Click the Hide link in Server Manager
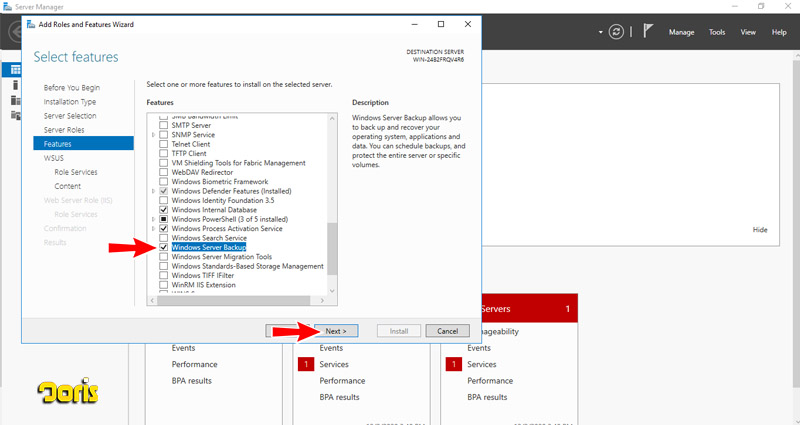Viewport: 800px width, 425px height. [760, 230]
